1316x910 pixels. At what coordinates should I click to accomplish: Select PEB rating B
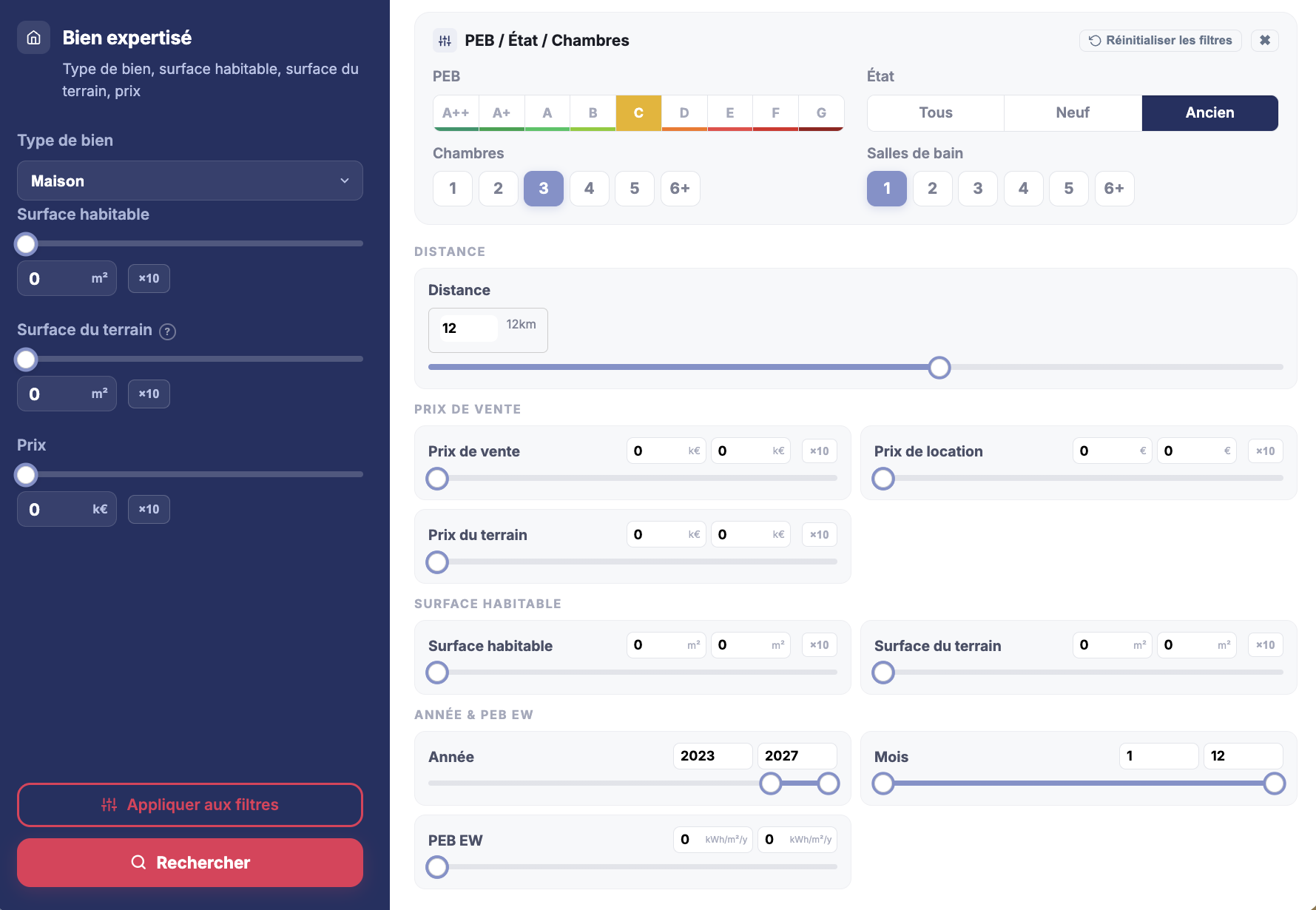tap(593, 112)
